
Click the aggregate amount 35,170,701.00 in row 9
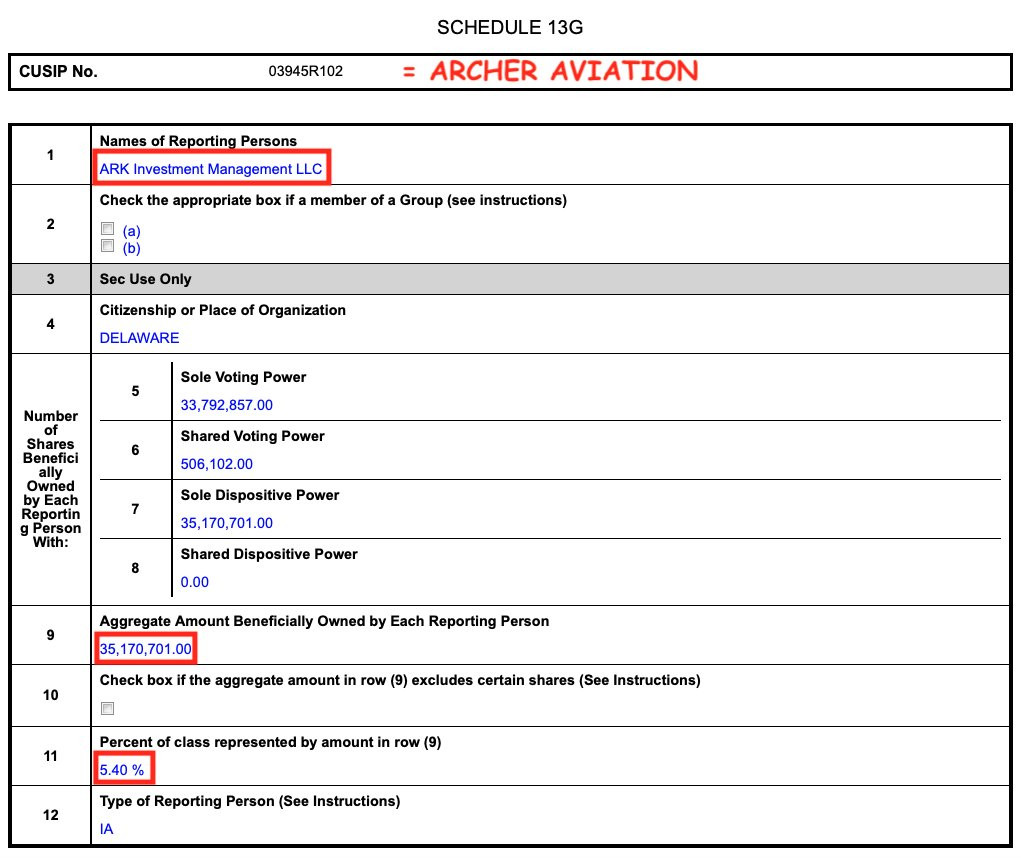point(145,649)
